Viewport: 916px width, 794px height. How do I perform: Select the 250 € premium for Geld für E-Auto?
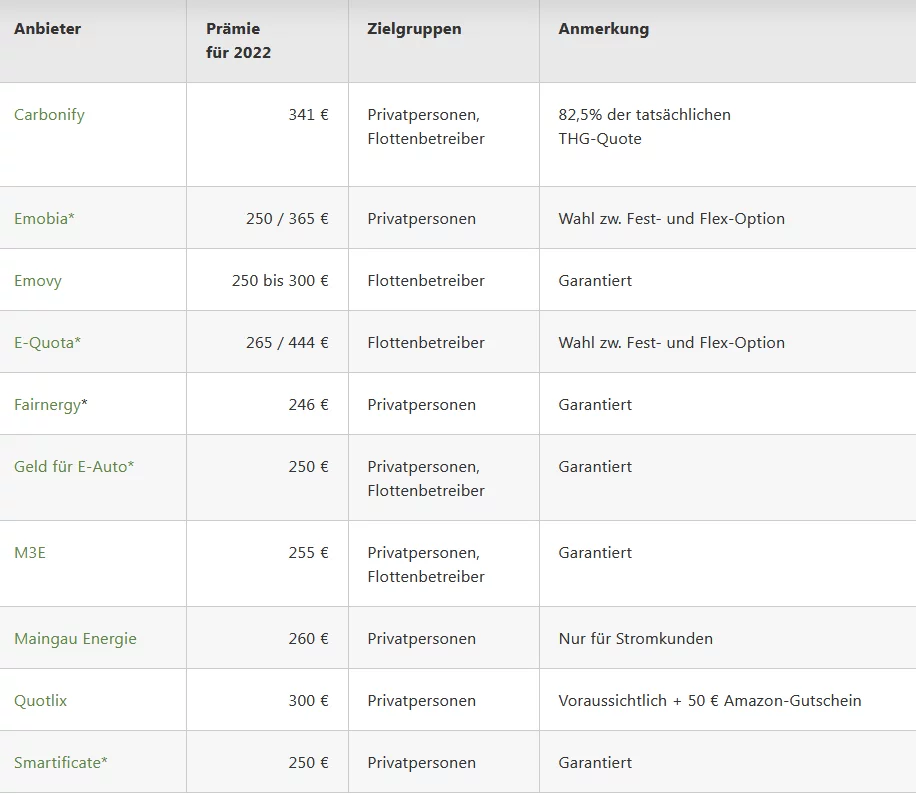(x=308, y=467)
